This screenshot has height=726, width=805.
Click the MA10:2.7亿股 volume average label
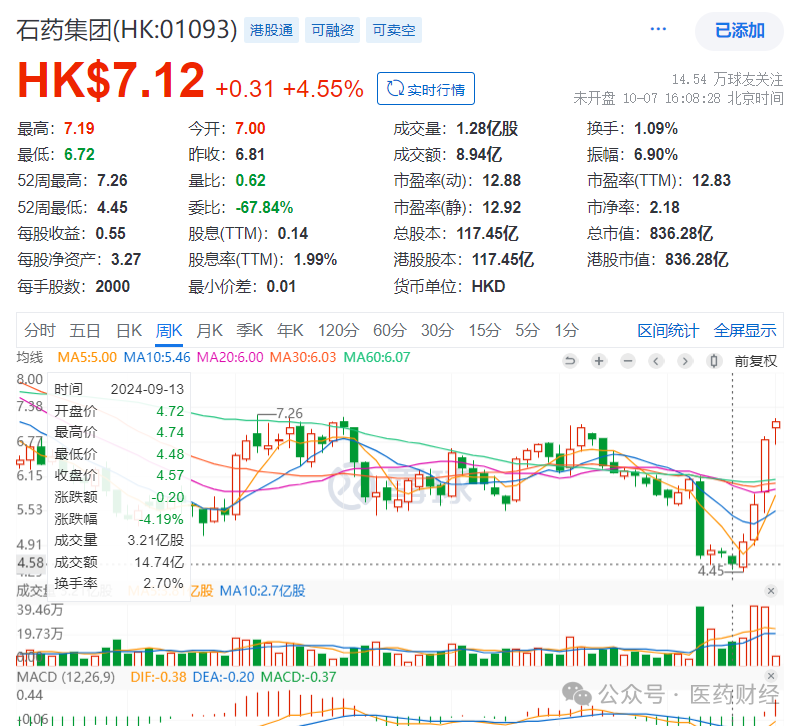pyautogui.click(x=262, y=591)
